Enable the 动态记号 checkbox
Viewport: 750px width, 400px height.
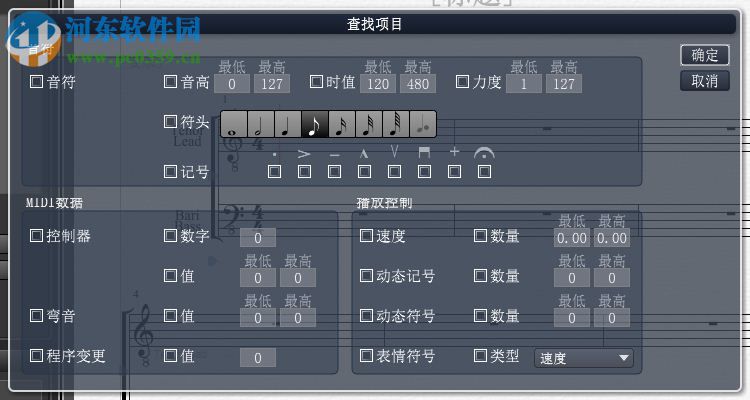(x=366, y=276)
